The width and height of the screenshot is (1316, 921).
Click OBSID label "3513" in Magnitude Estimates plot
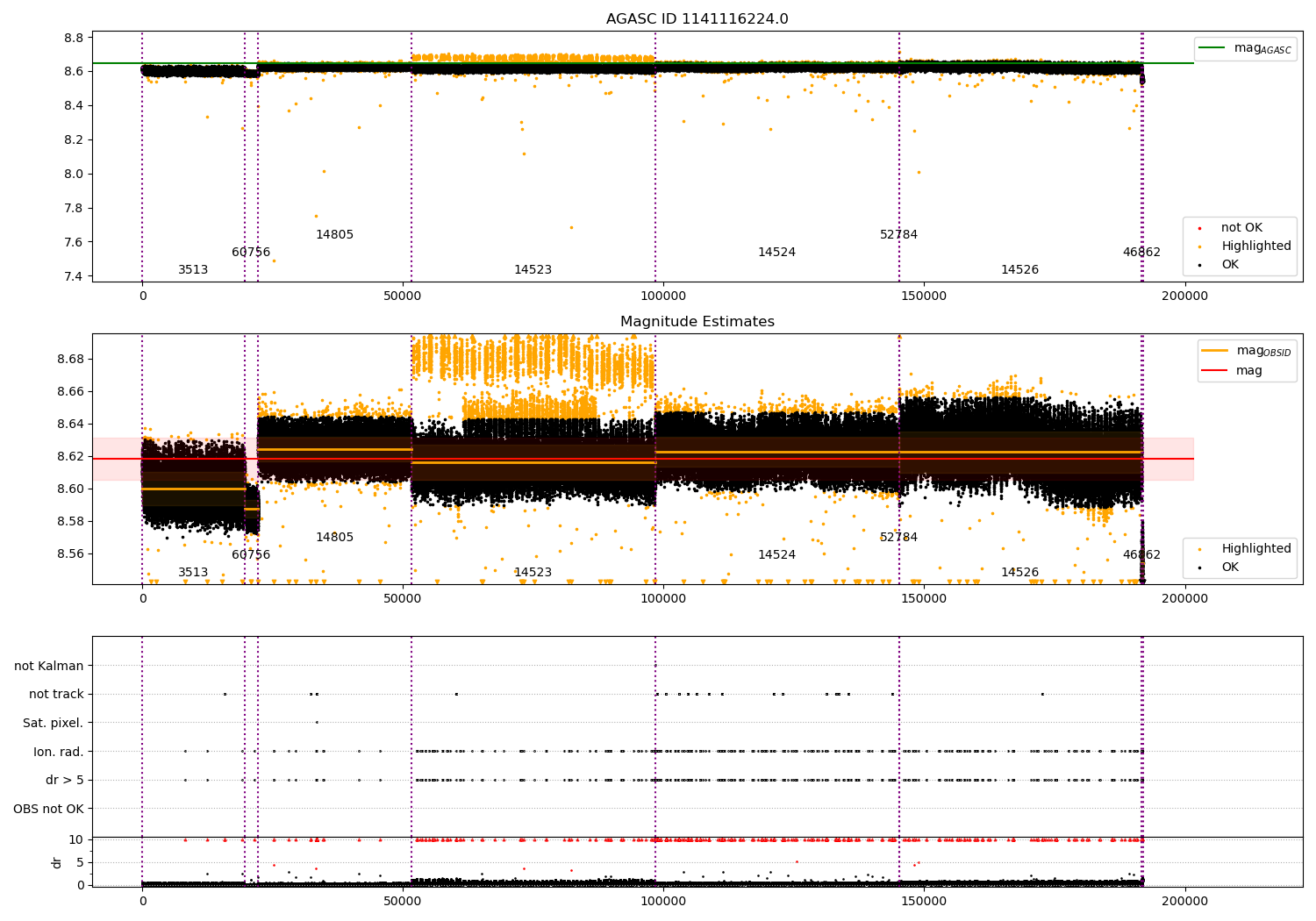click(193, 573)
